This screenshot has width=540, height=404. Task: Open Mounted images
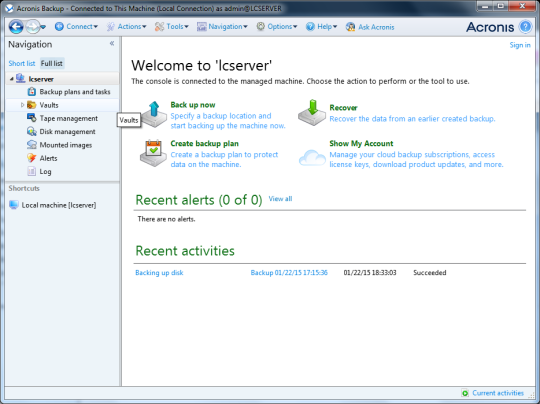click(66, 145)
